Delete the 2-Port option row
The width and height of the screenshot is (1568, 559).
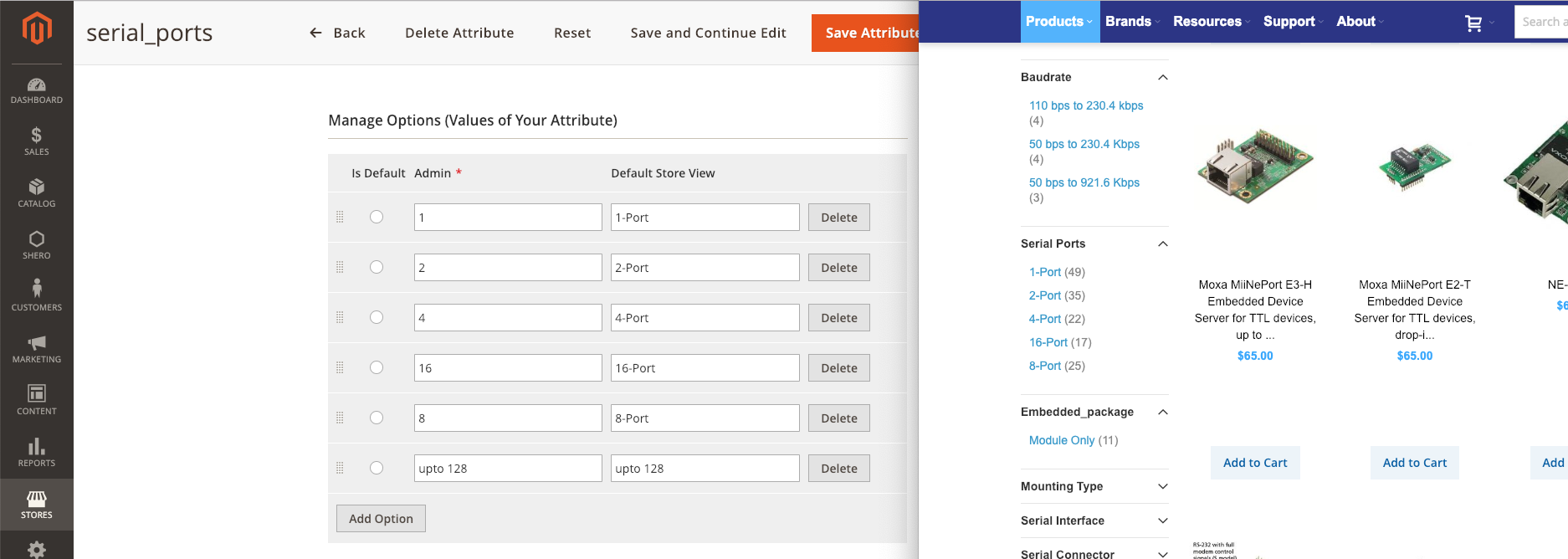point(839,267)
